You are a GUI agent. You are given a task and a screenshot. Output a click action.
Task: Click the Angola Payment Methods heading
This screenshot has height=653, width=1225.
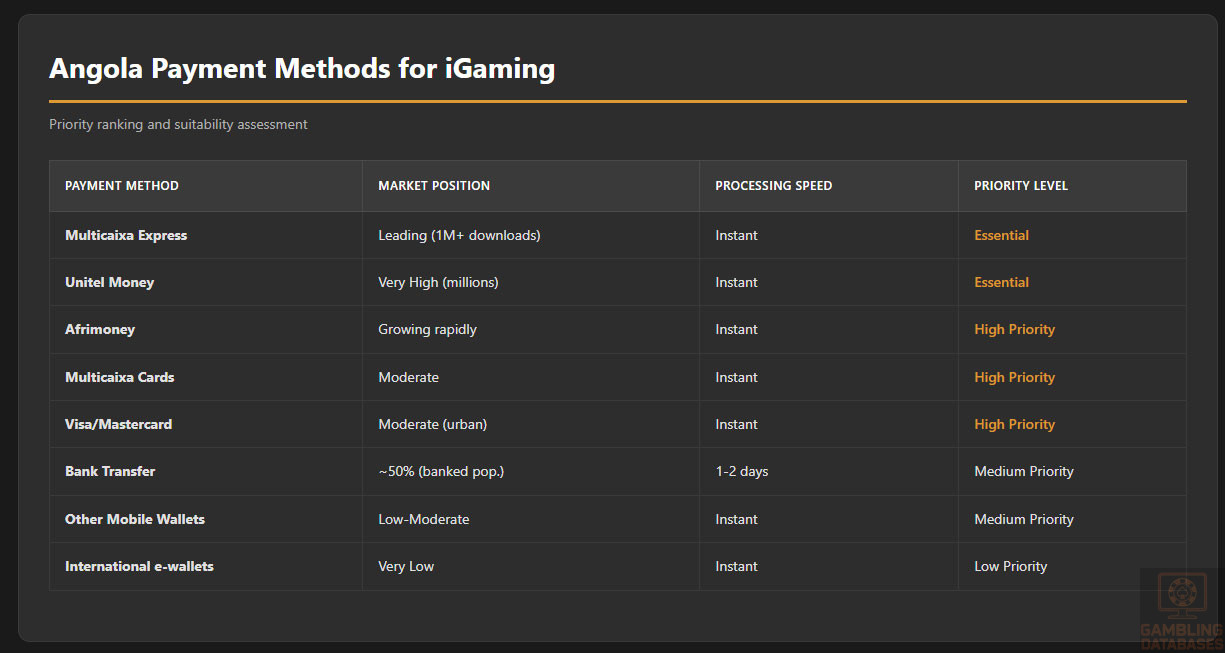tap(302, 69)
